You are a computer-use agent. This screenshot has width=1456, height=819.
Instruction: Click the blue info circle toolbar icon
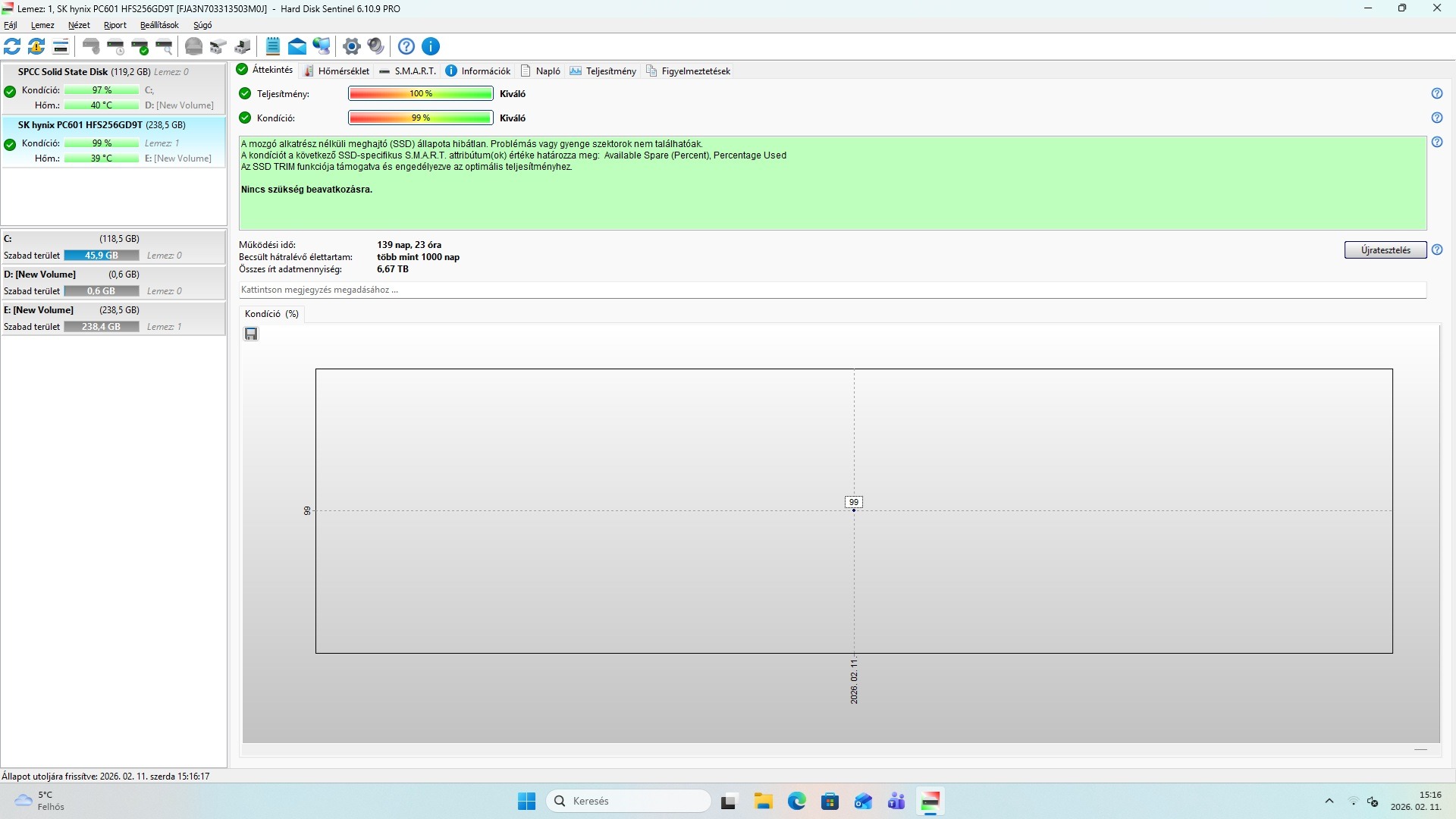pyautogui.click(x=431, y=46)
